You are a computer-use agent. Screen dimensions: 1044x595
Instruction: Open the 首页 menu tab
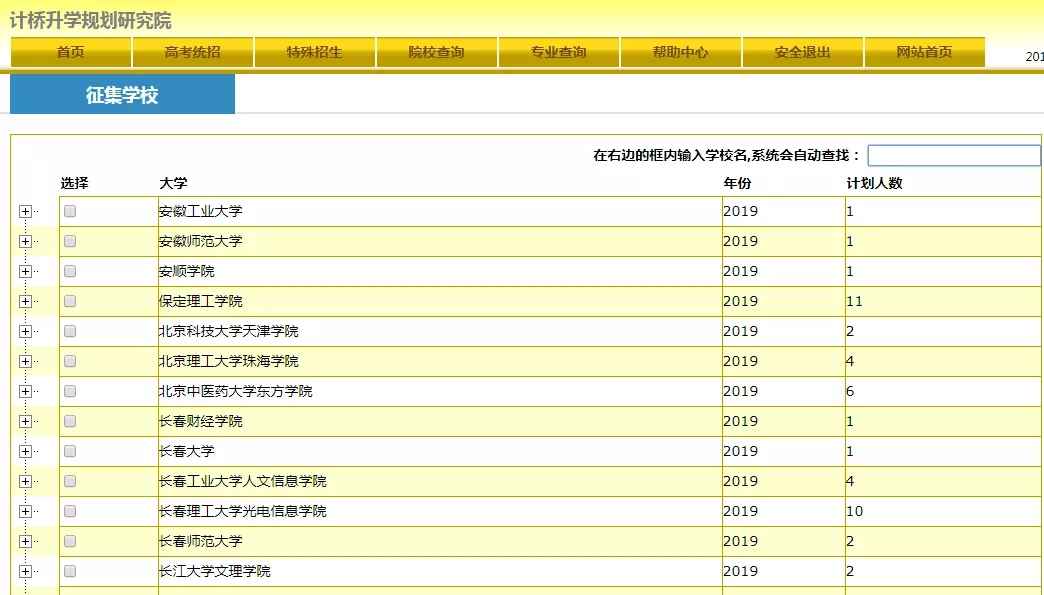click(71, 53)
